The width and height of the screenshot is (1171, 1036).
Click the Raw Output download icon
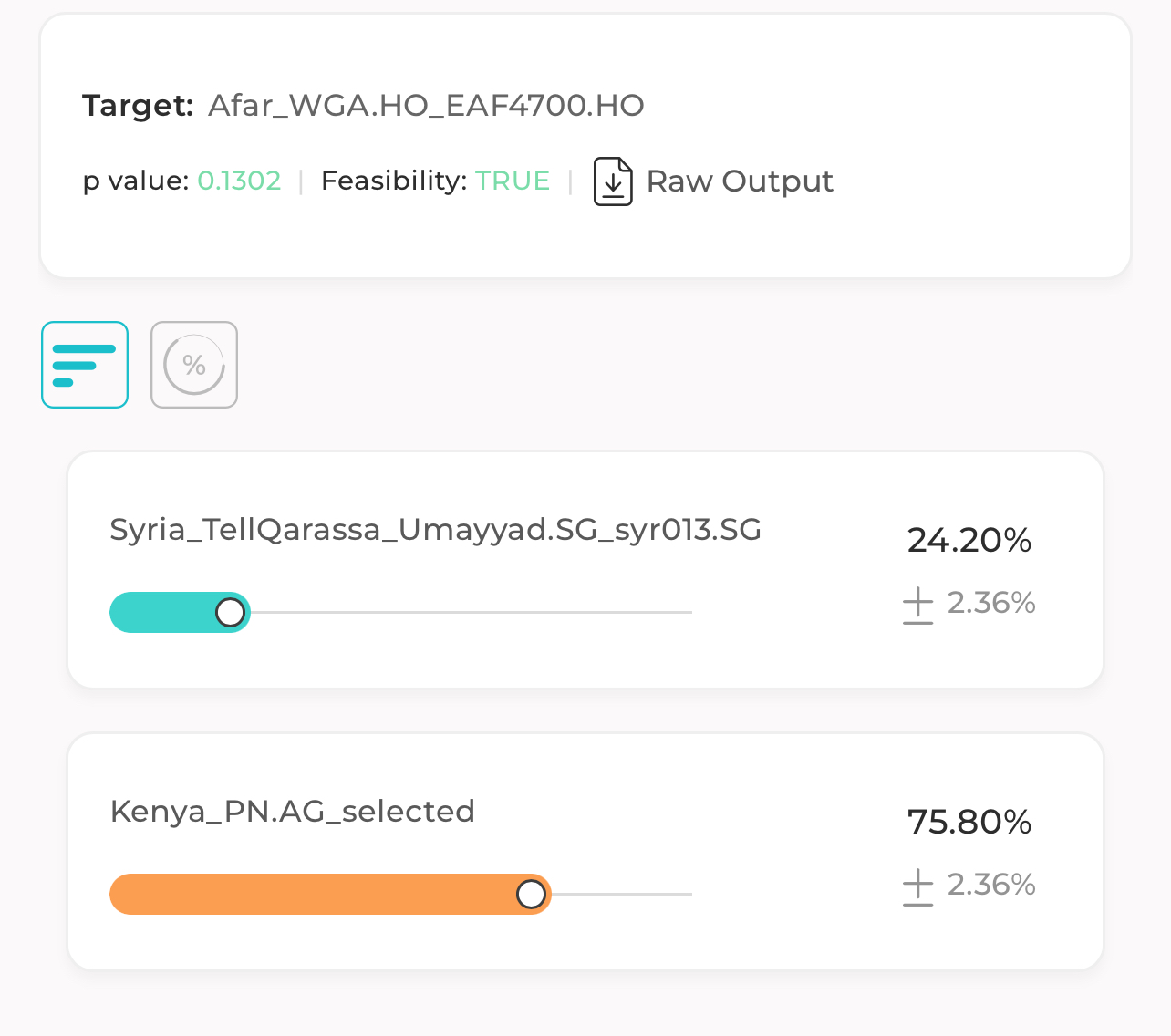click(x=613, y=181)
